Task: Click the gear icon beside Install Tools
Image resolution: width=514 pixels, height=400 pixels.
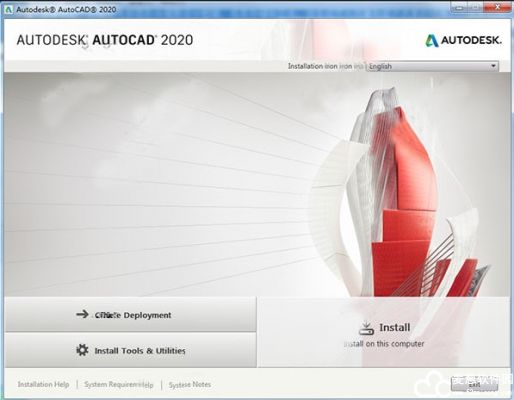Action: (x=82, y=350)
